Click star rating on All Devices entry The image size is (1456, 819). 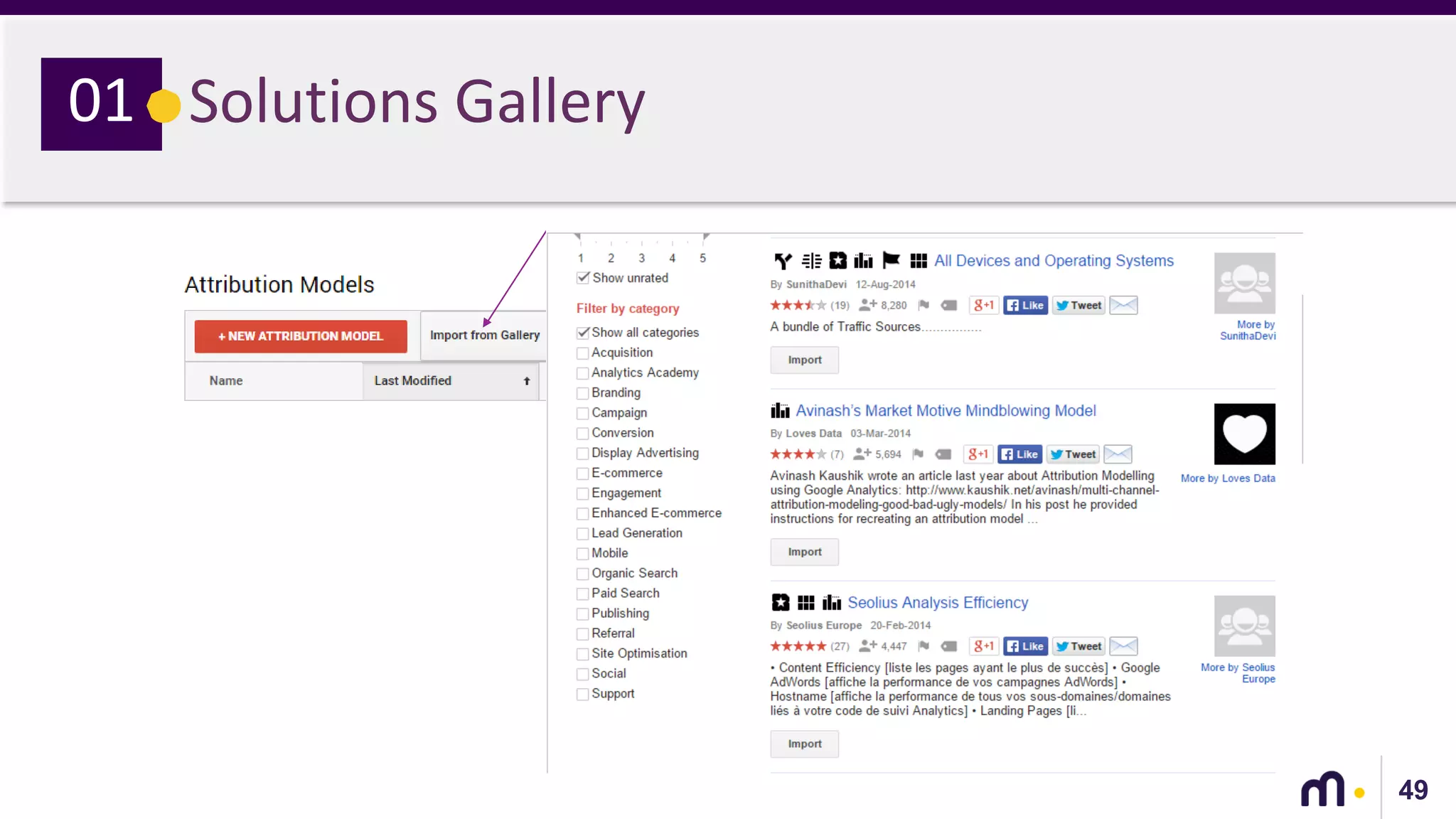[x=798, y=306]
